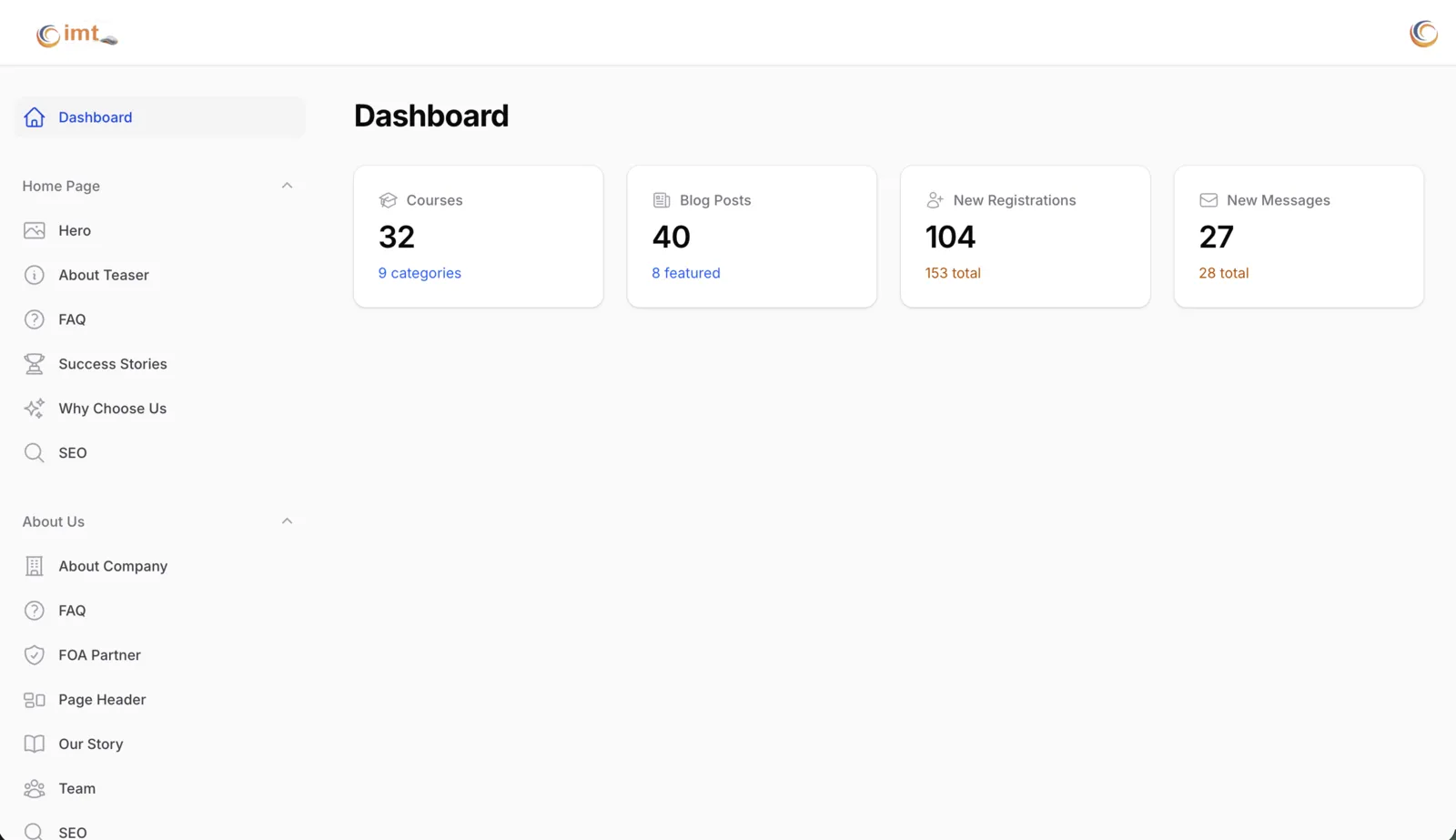The height and width of the screenshot is (840, 1456).
Task: Click the New Messages count 27
Action: (x=1217, y=238)
